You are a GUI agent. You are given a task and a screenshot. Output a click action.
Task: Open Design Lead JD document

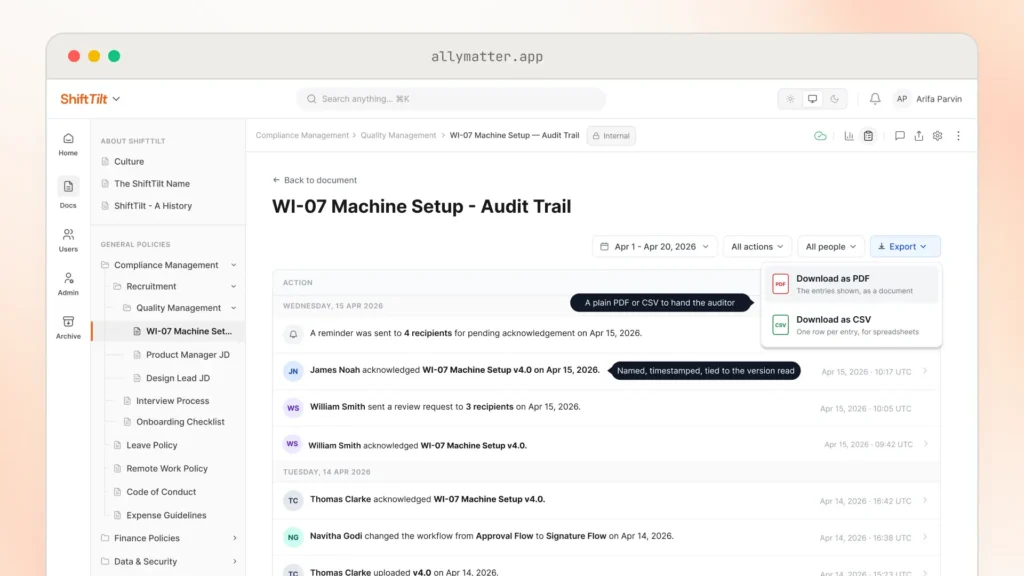[178, 378]
